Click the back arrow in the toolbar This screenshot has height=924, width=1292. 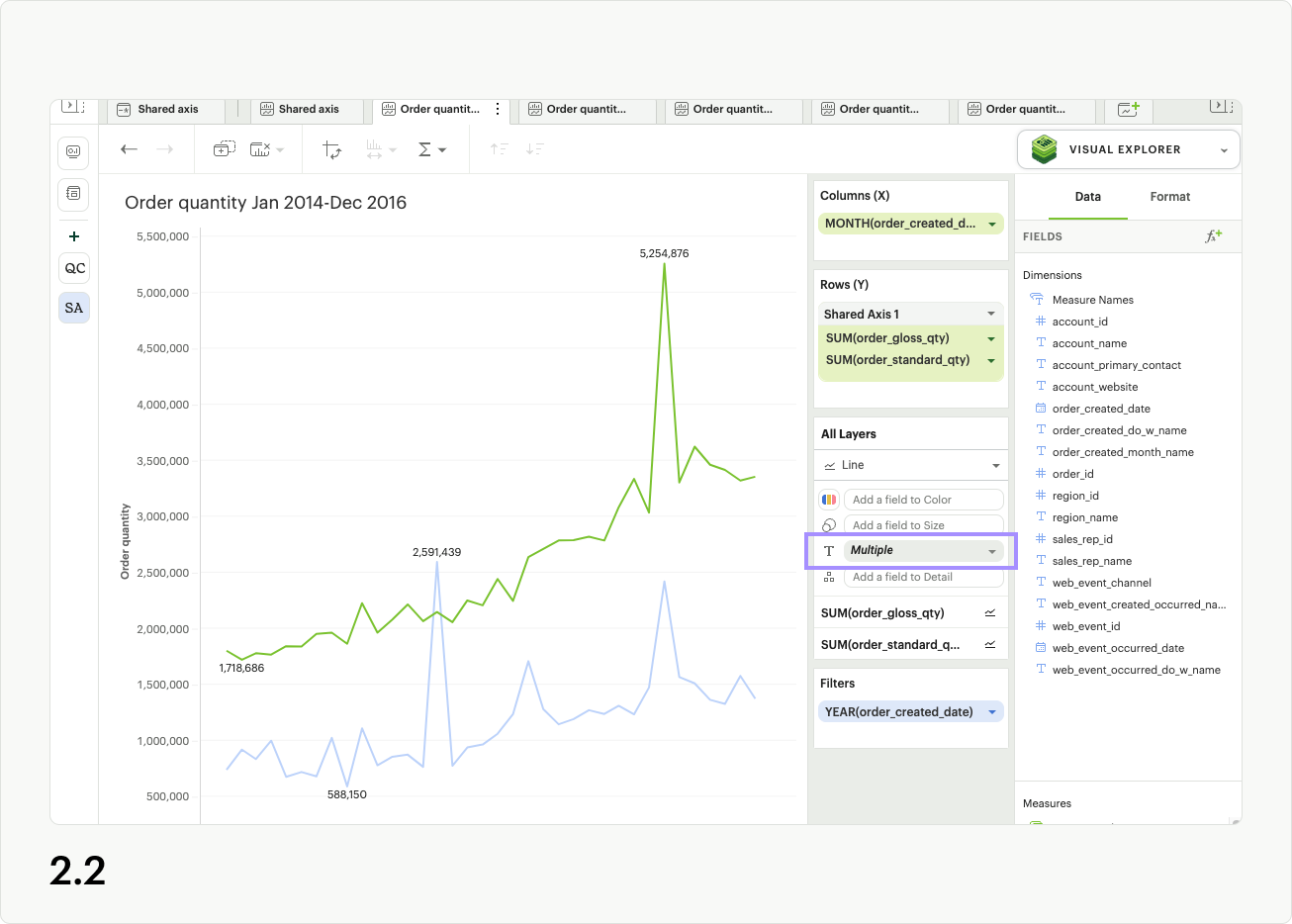tap(129, 149)
